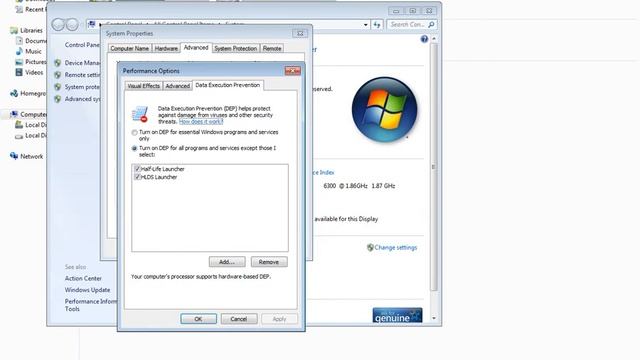Image resolution: width=640 pixels, height=360 pixels.
Task: Select DEP for essential Windows programs only
Action: click(134, 133)
